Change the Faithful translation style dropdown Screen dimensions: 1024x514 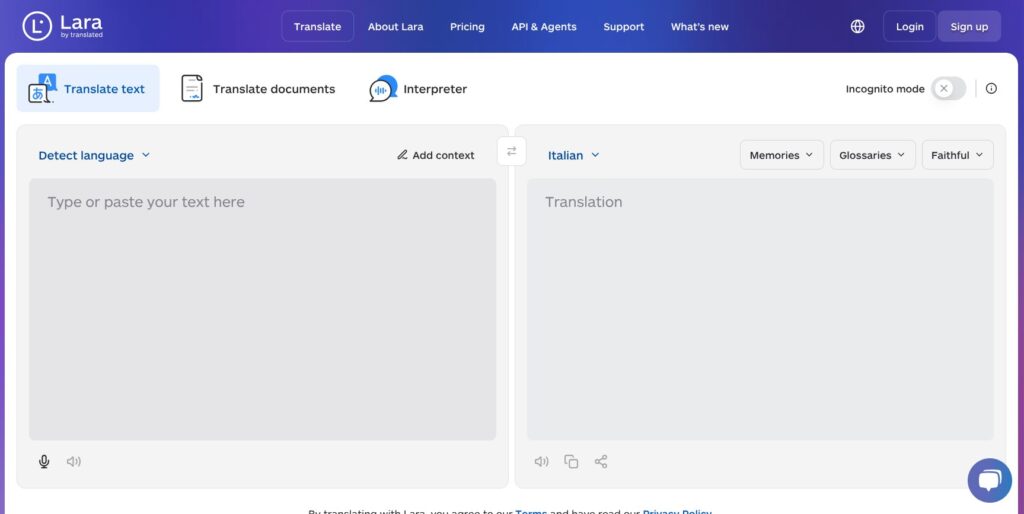pos(957,155)
